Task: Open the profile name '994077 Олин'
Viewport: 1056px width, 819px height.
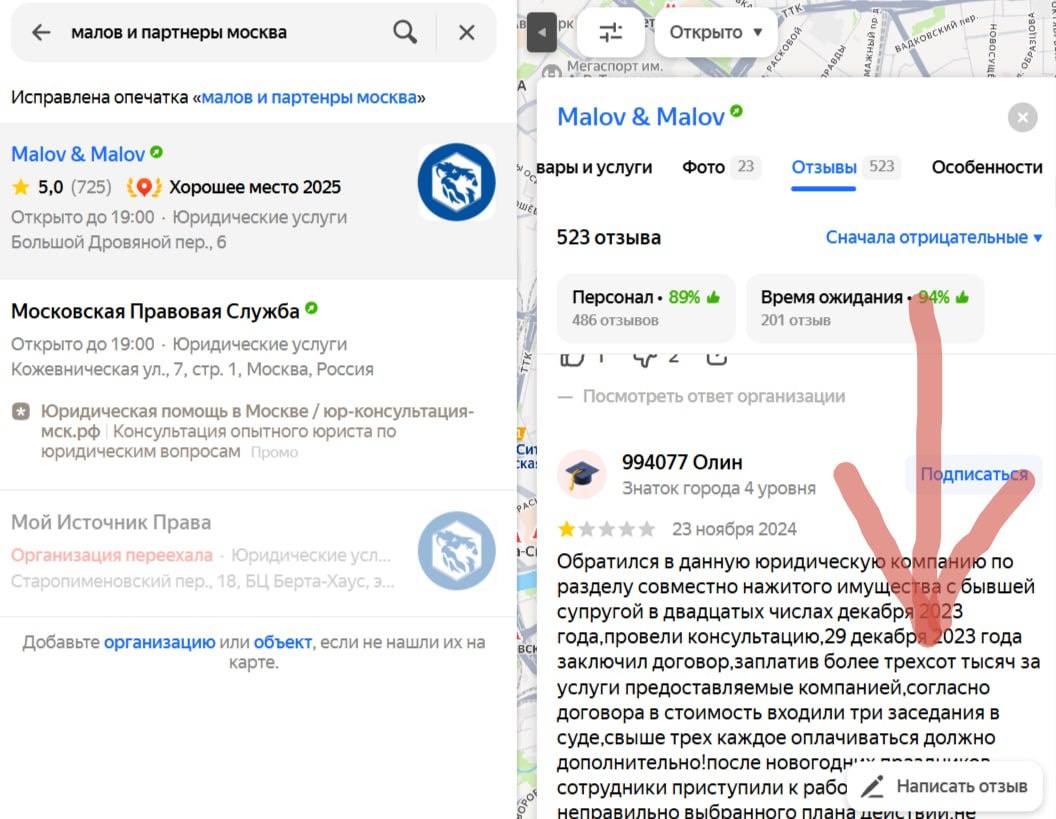Action: 682,463
